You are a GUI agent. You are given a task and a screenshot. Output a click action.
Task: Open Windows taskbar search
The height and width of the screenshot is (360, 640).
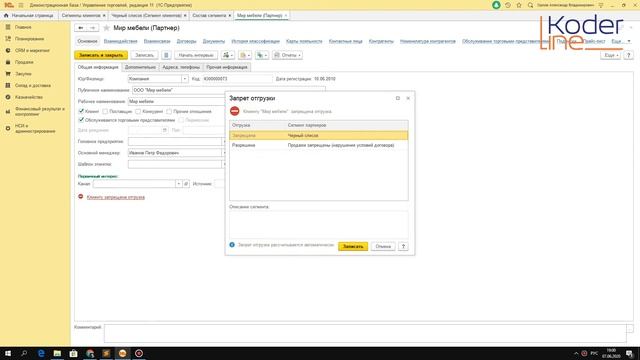pyautogui.click(x=24, y=353)
